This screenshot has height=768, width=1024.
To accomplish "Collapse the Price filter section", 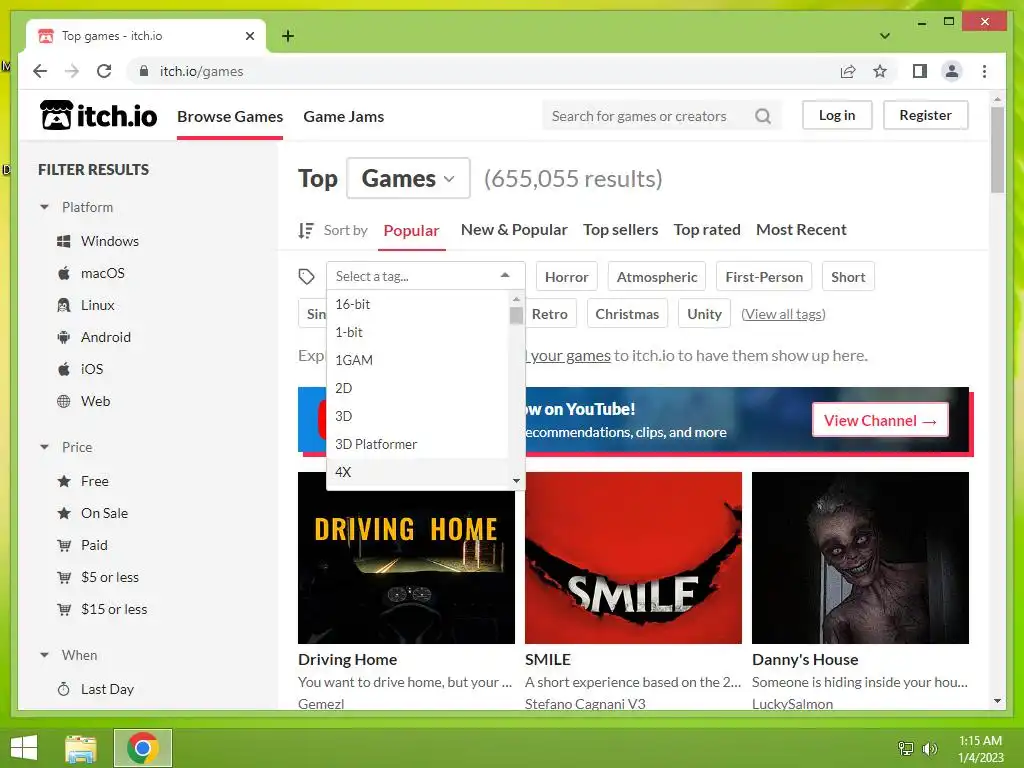I will click(44, 447).
